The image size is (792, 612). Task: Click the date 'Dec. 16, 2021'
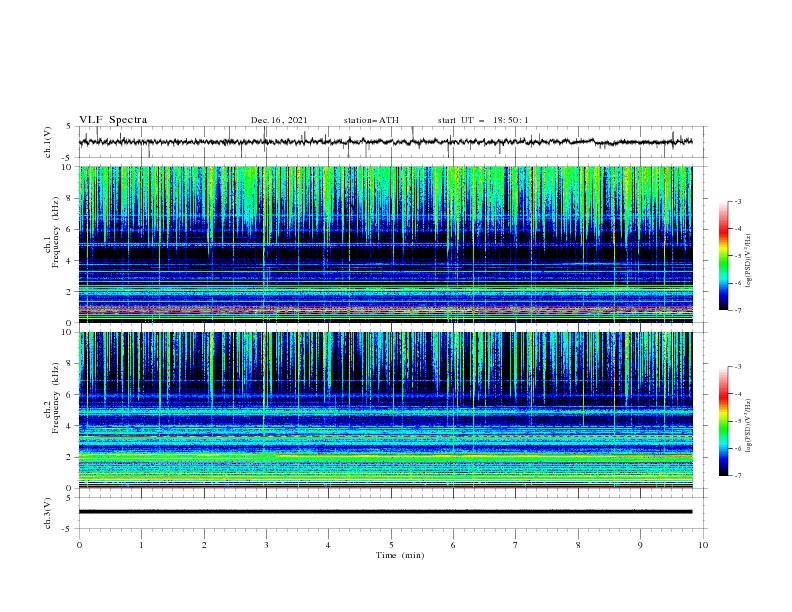tap(279, 120)
